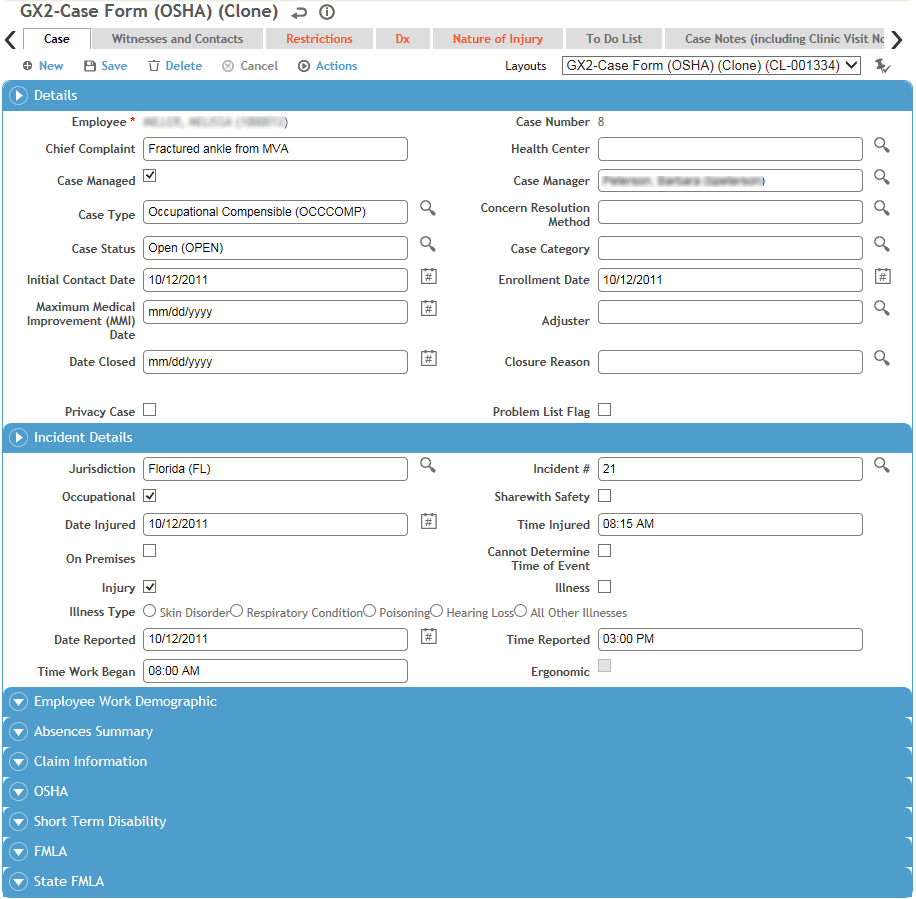Viewport: 916px width, 899px height.
Task: Select the Hearing Loss radio button
Action: (x=436, y=611)
